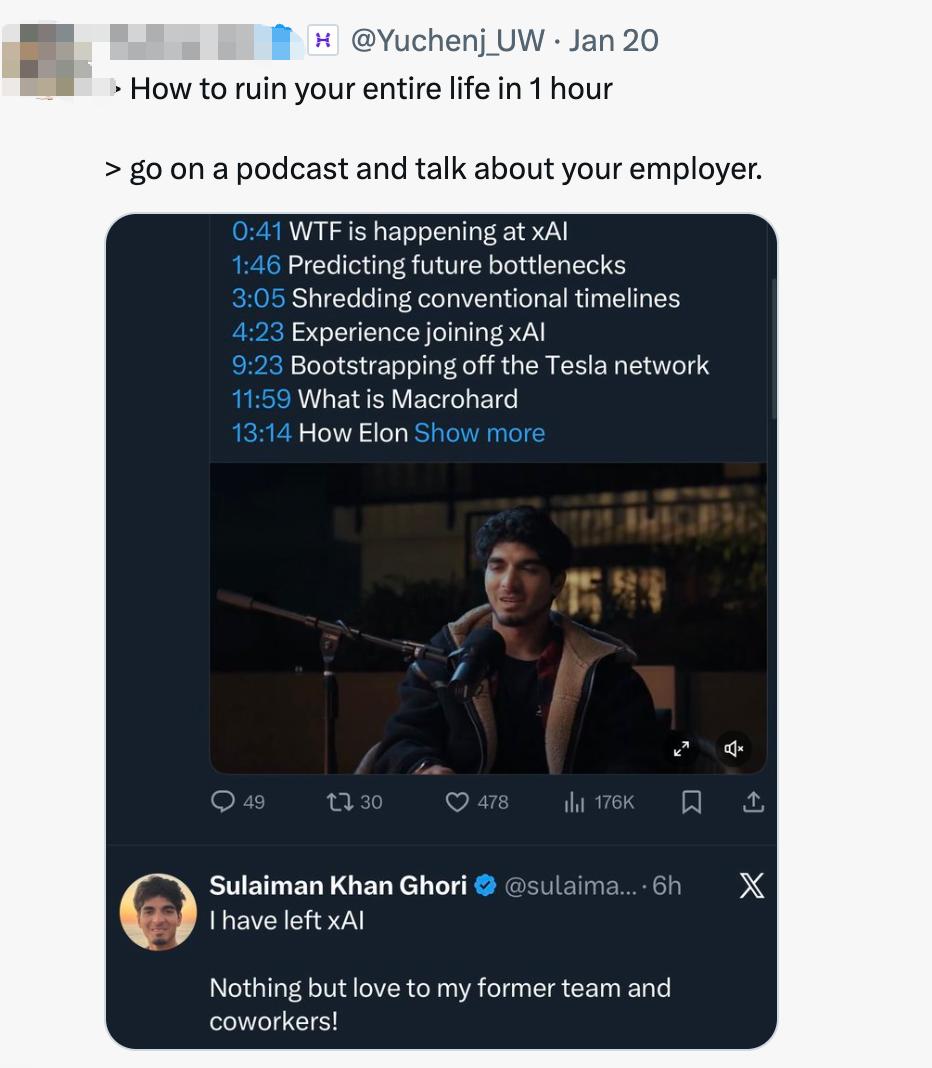Click the Sulaiman Khan Ghori display name

click(338, 886)
